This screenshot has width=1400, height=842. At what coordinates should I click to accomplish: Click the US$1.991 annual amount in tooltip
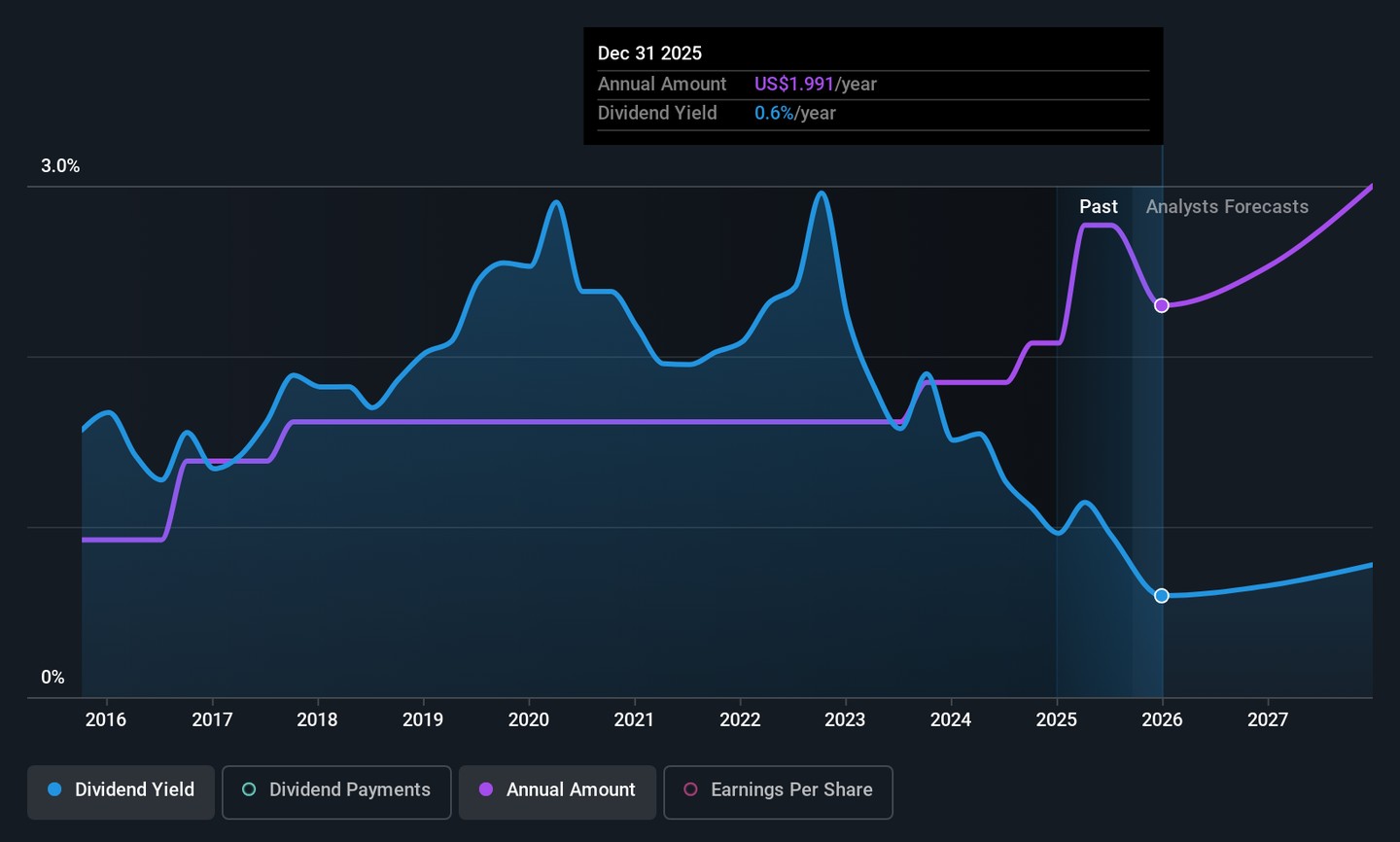point(793,85)
